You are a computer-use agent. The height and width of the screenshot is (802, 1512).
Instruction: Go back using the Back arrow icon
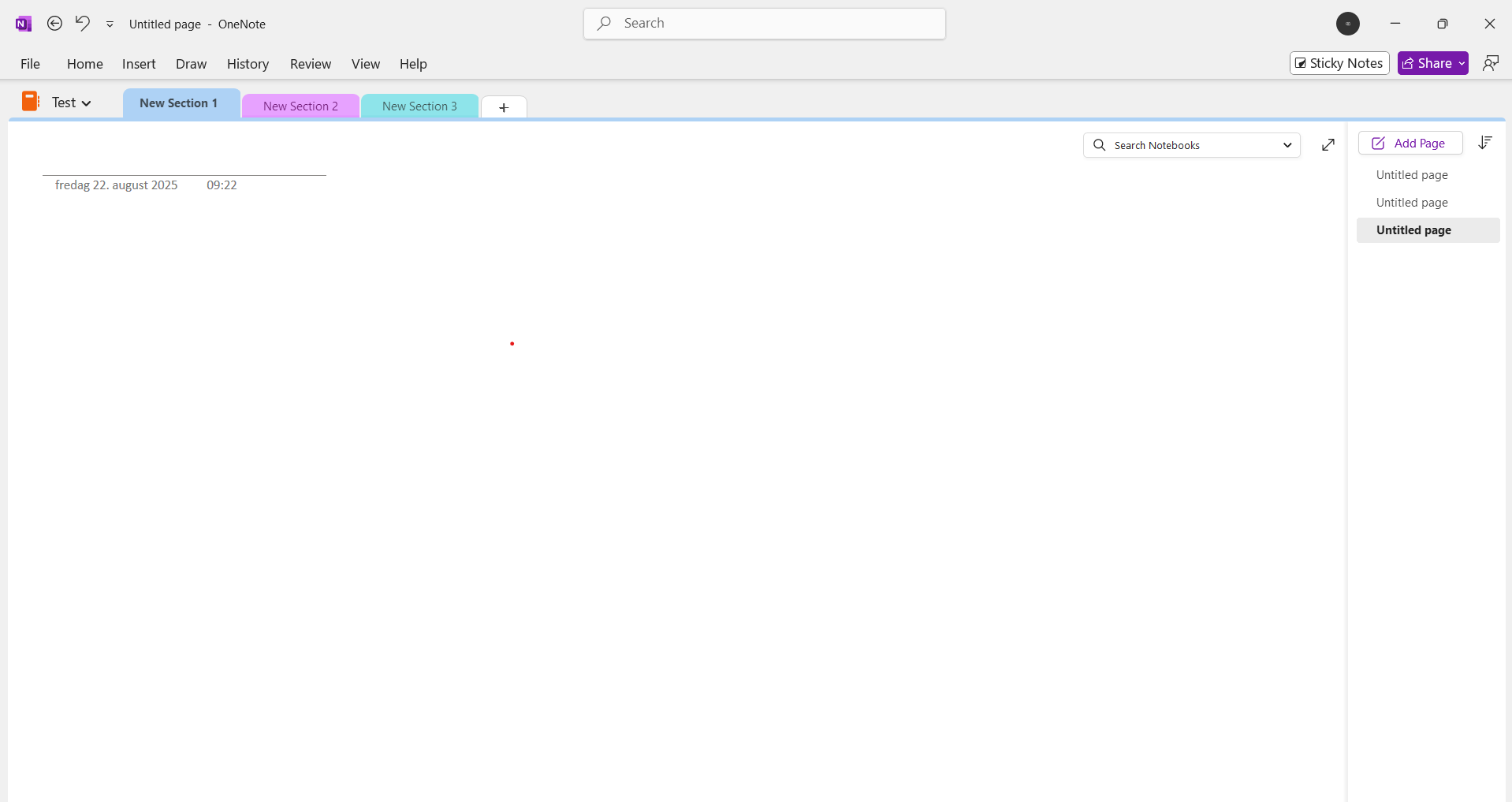(54, 24)
